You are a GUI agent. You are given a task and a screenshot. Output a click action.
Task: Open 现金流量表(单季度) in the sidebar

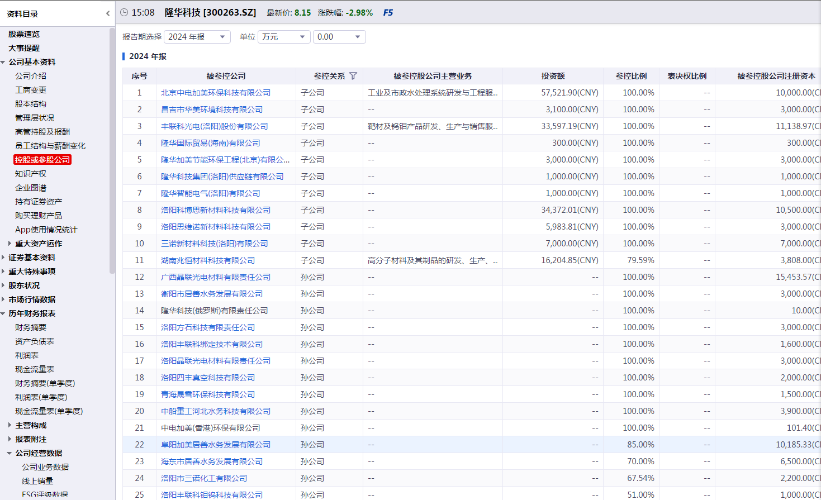pyautogui.click(x=49, y=411)
